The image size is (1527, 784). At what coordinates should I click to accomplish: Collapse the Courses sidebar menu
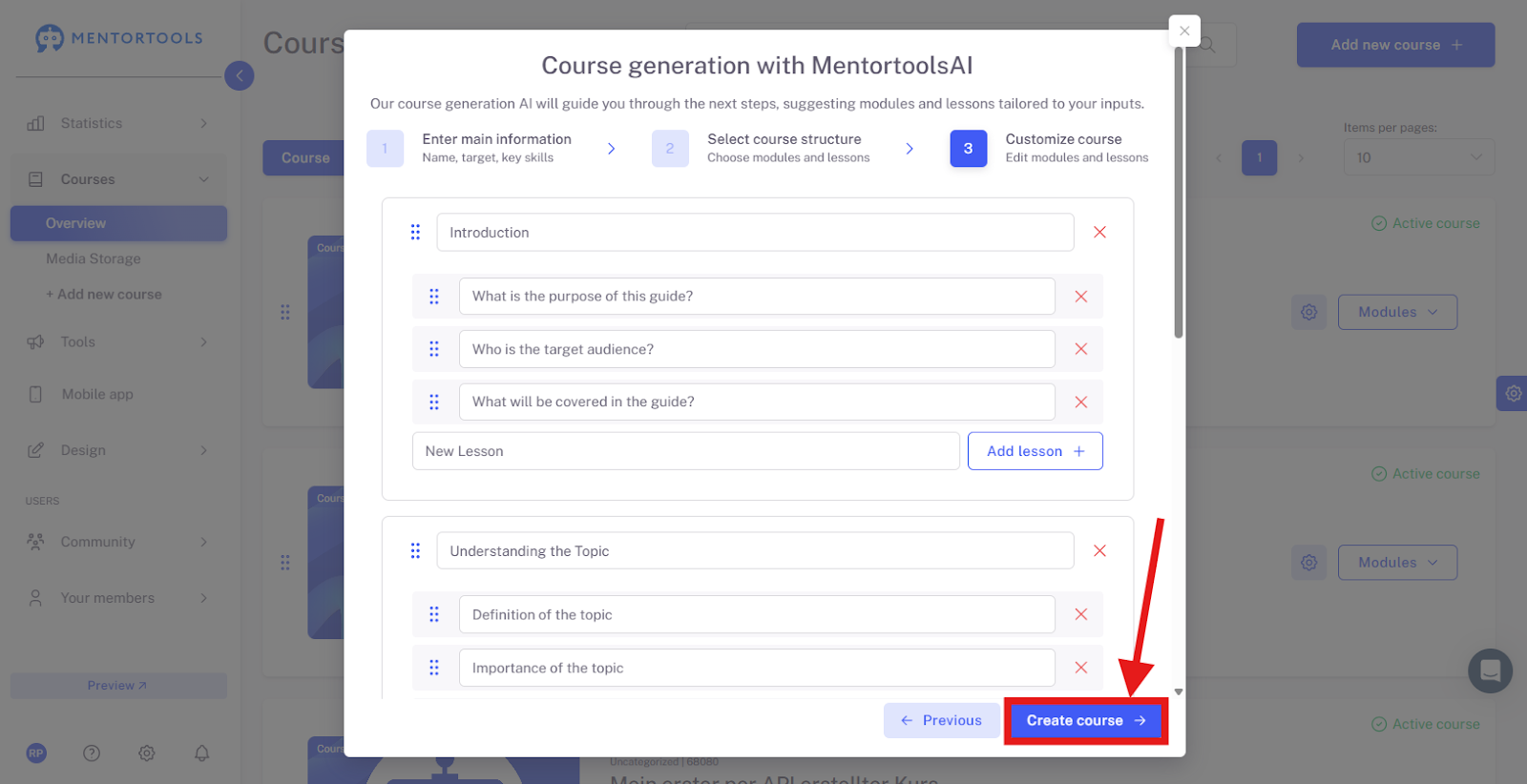click(x=118, y=179)
